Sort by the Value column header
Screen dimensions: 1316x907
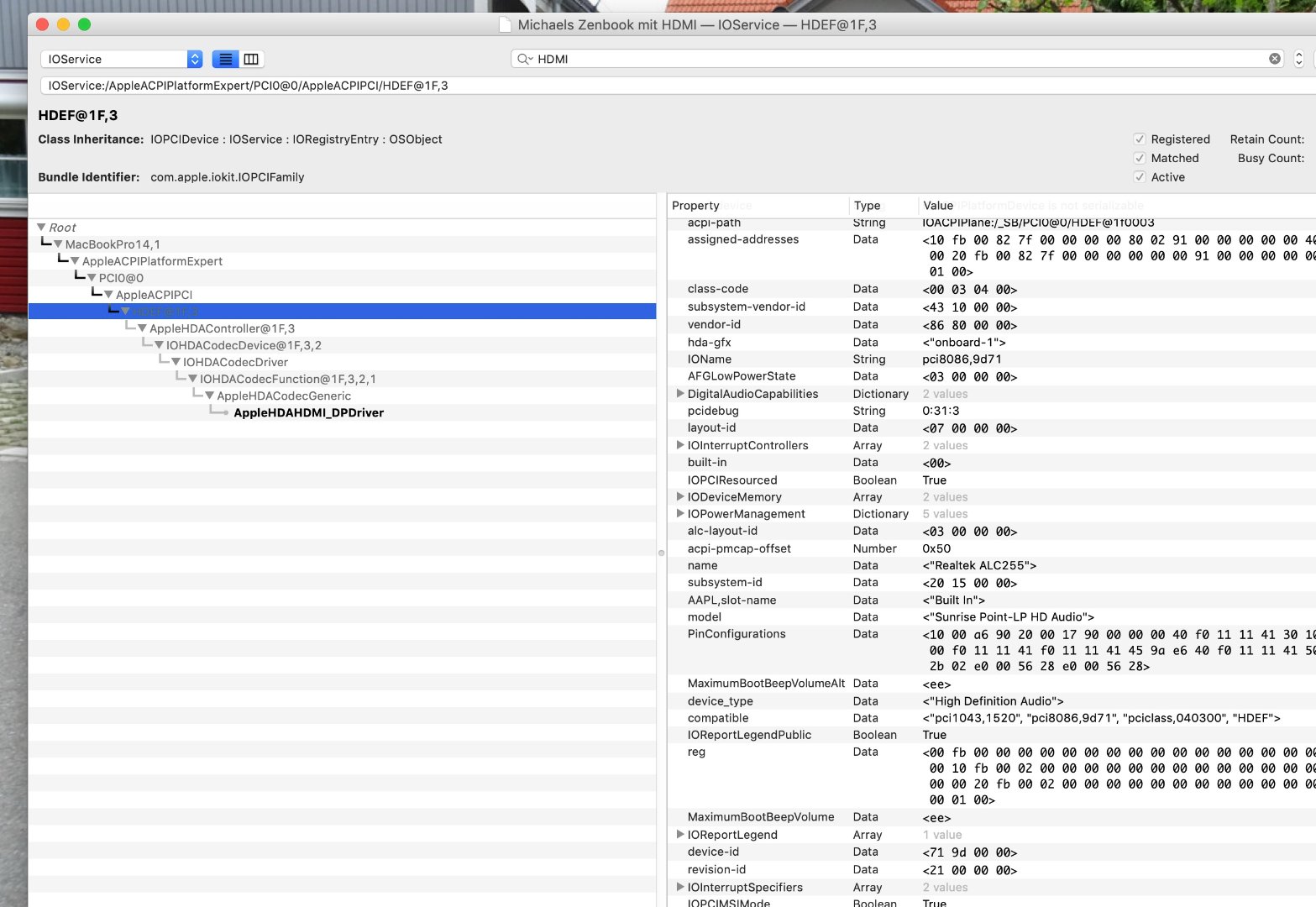[1117, 206]
